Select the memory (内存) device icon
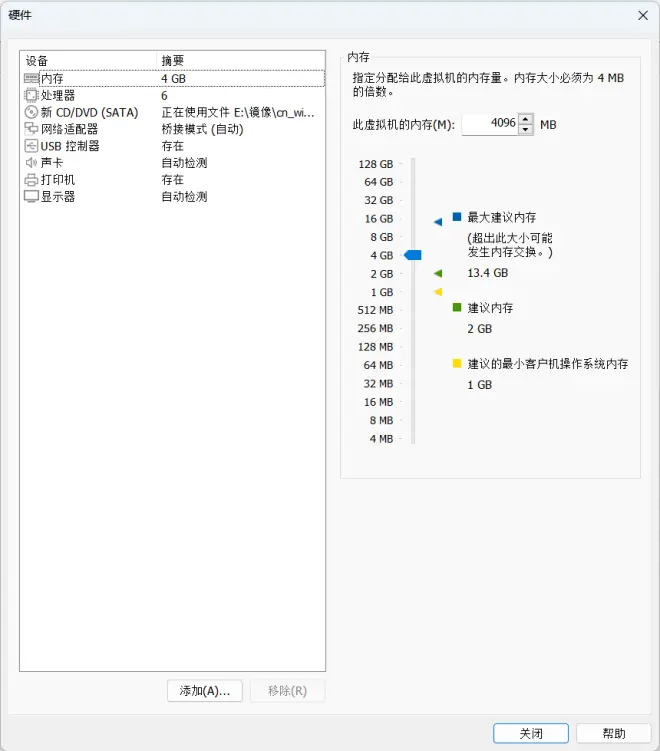The width and height of the screenshot is (660, 751). click(31, 78)
